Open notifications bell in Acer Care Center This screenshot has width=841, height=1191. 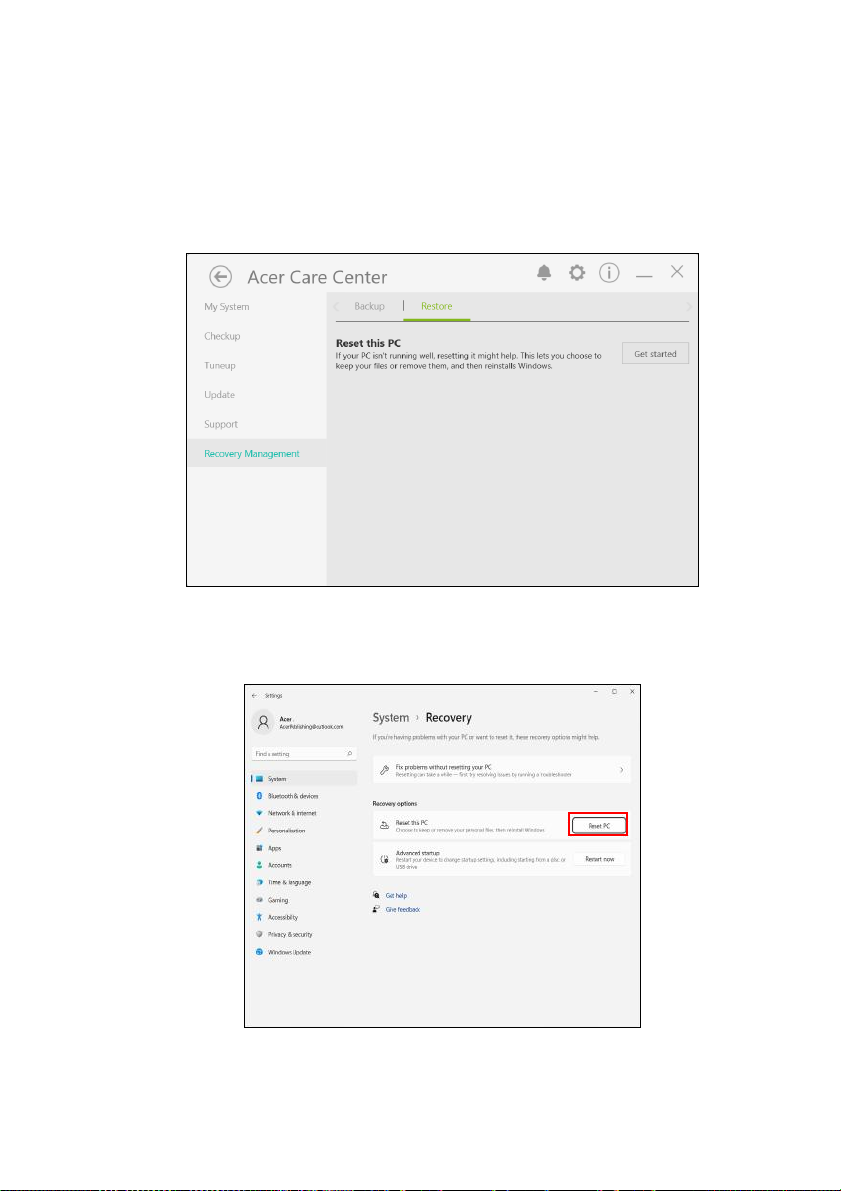click(x=544, y=273)
